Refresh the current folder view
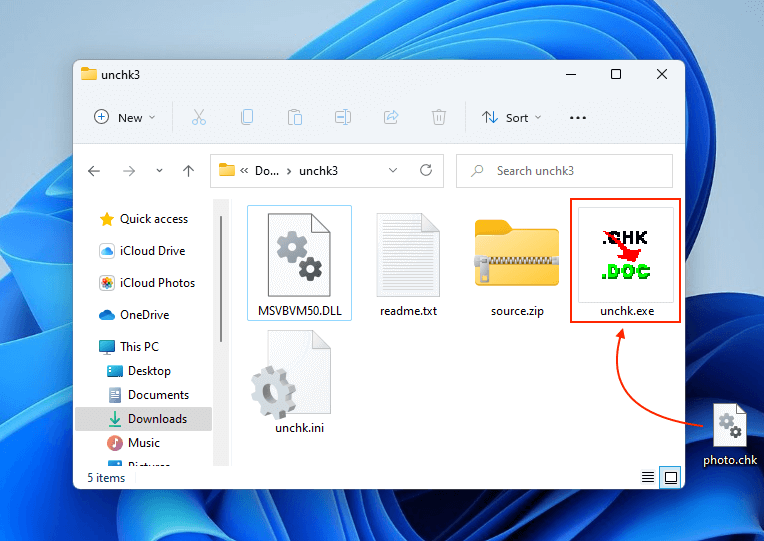The image size is (764, 541). pos(426,171)
